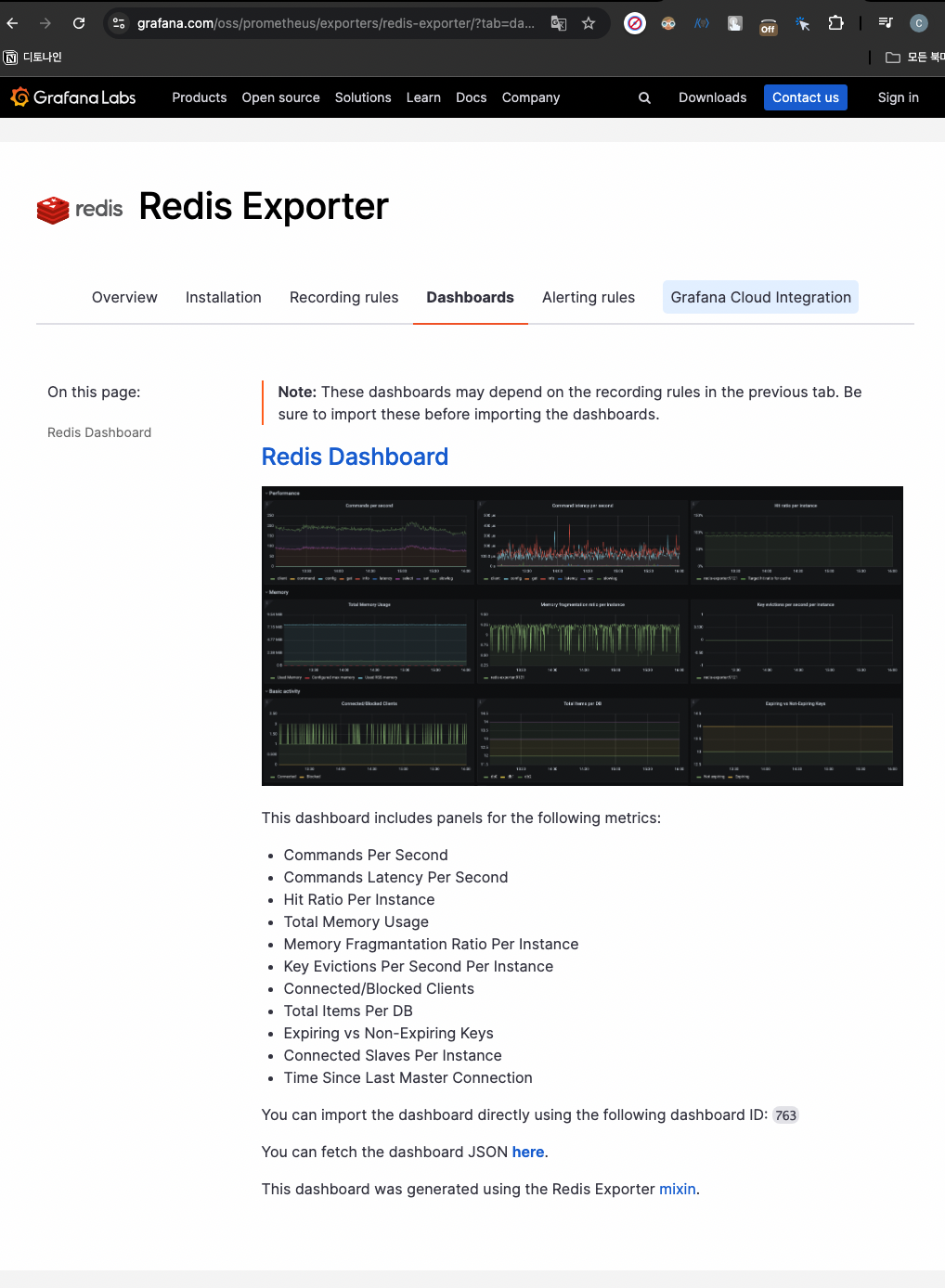Click Sign in
This screenshot has width=945, height=1288.
(899, 97)
